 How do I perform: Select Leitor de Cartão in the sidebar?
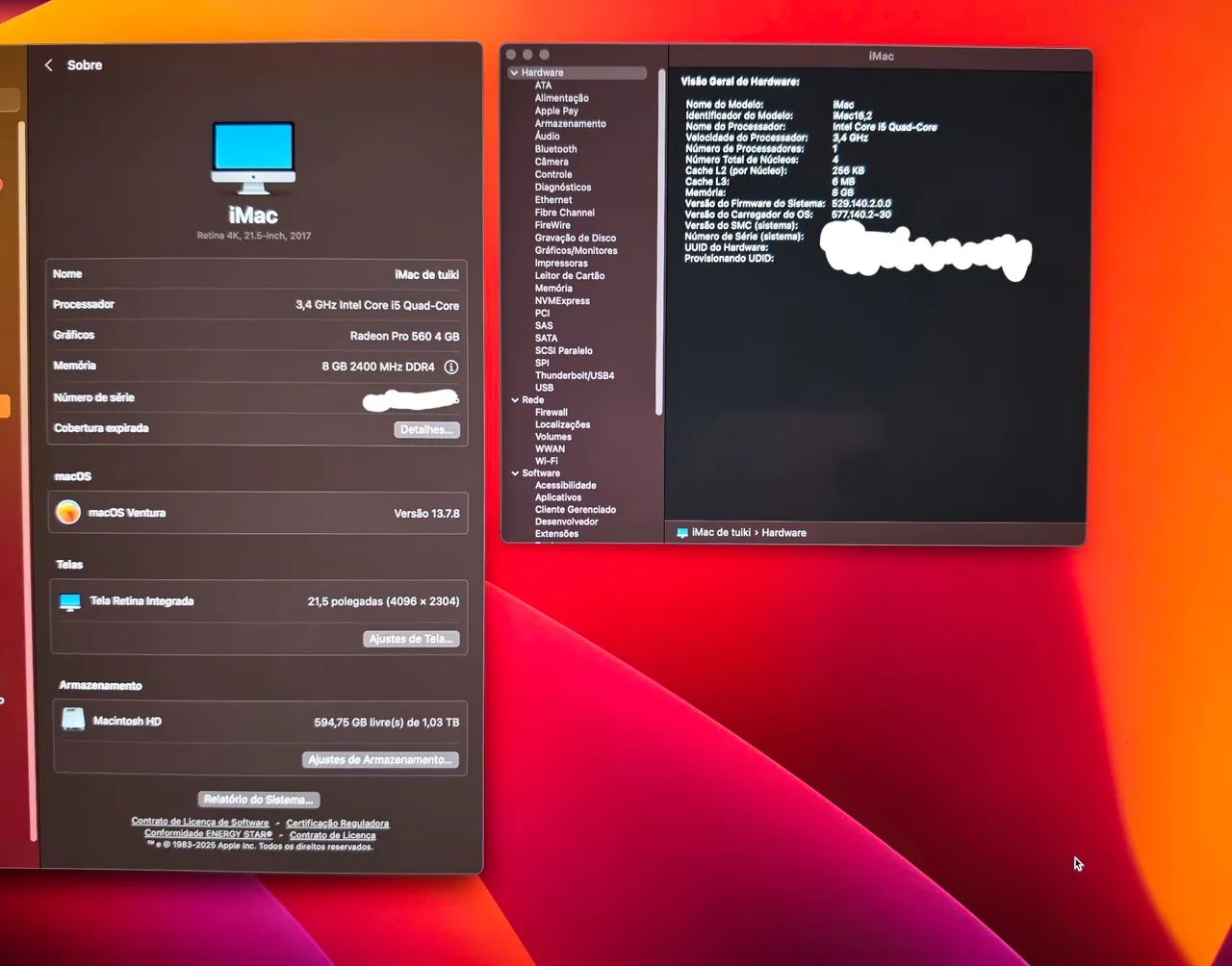(x=569, y=276)
